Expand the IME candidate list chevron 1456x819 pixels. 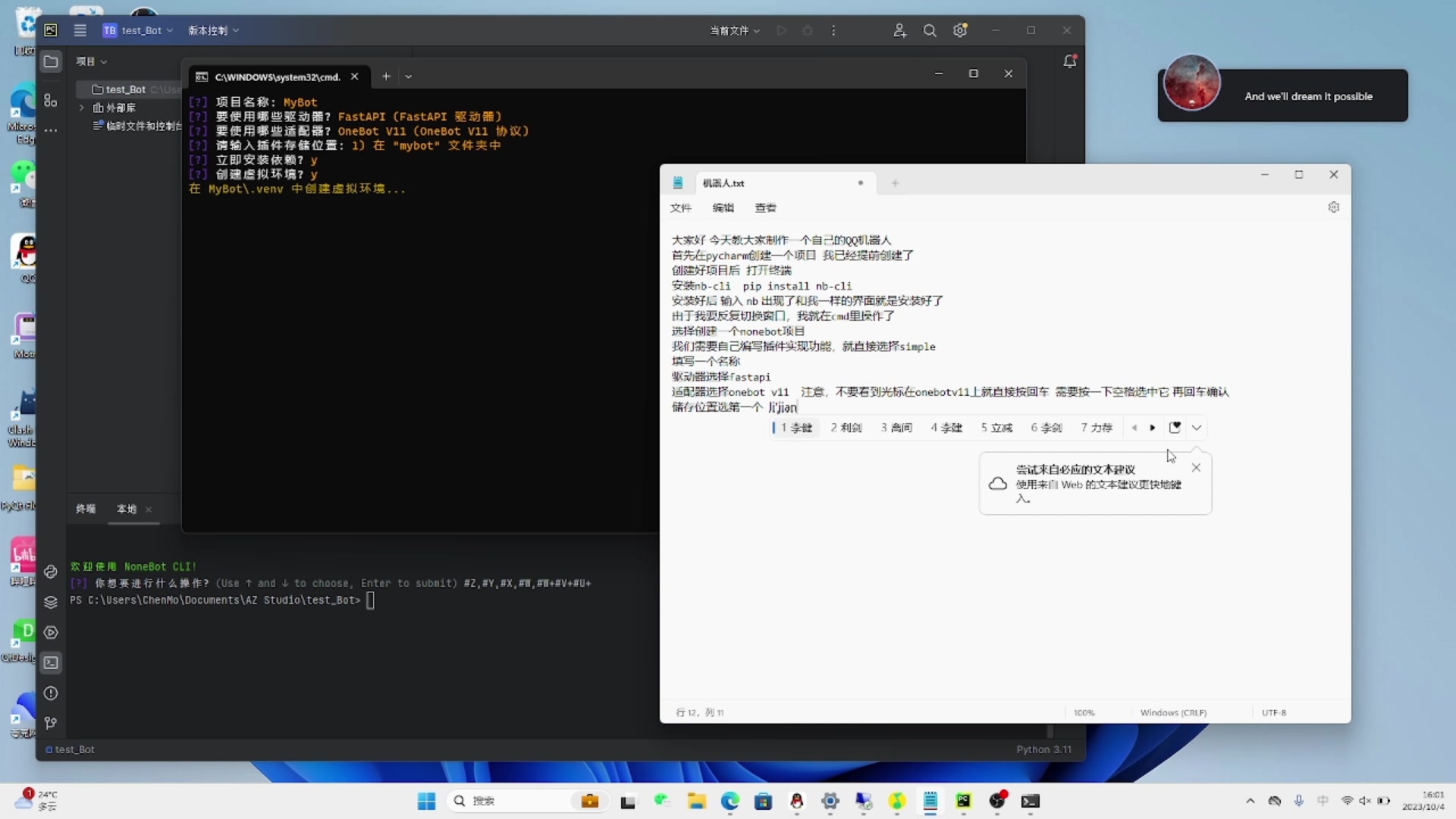1197,428
